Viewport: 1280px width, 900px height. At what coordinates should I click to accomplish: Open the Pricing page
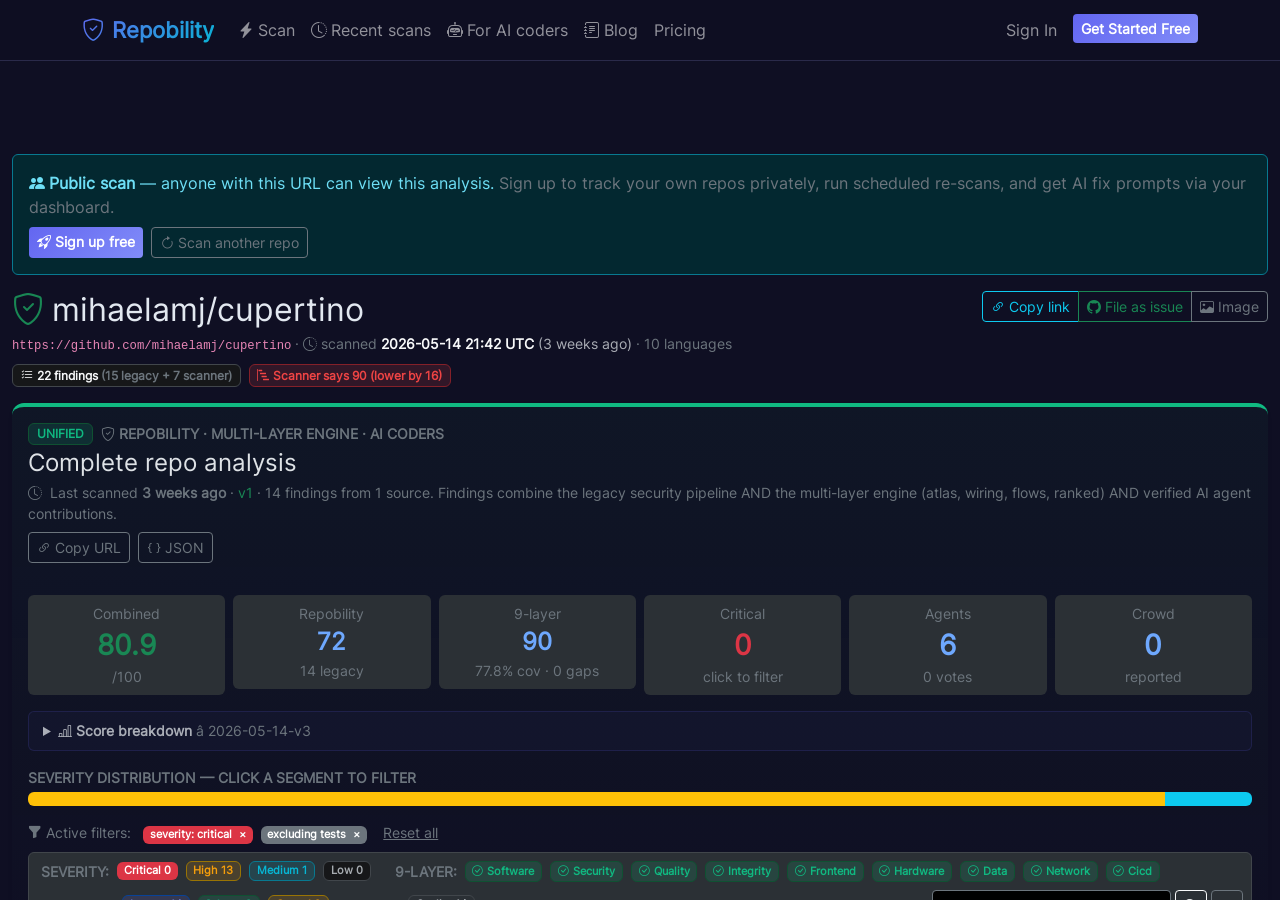tap(680, 30)
